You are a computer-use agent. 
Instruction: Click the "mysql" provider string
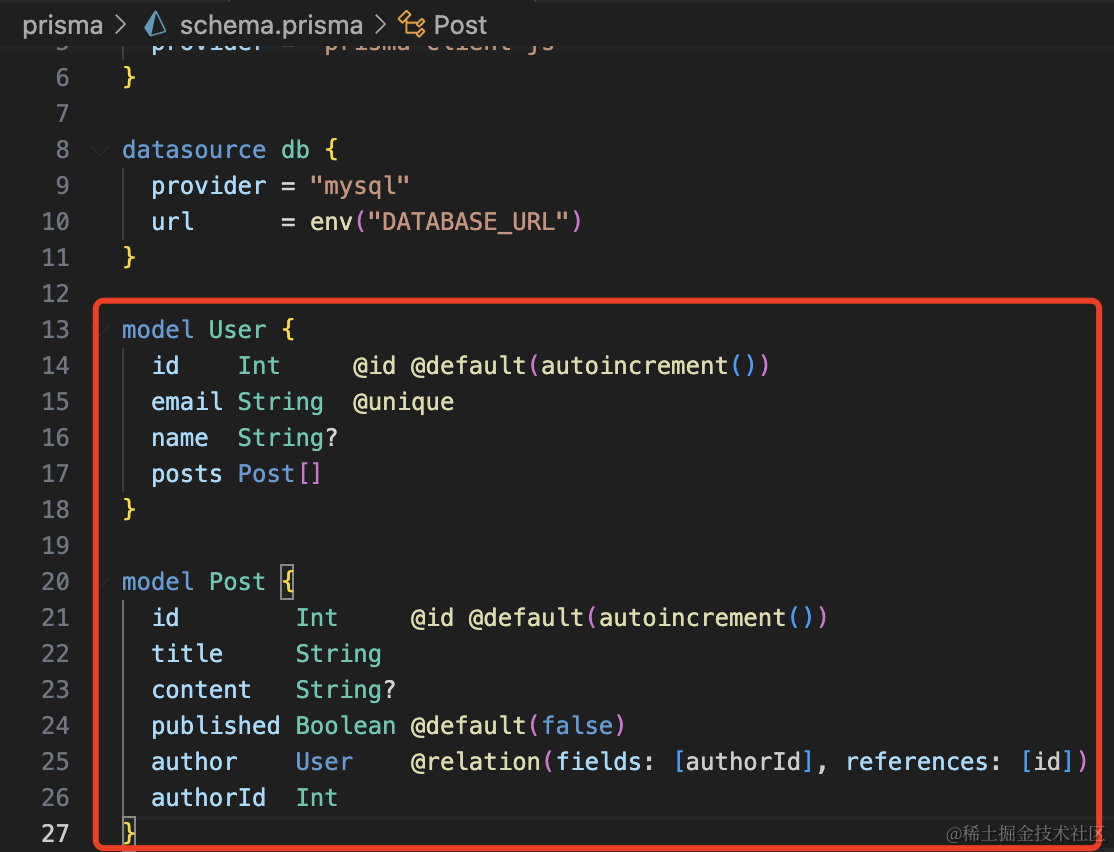[x=360, y=186]
